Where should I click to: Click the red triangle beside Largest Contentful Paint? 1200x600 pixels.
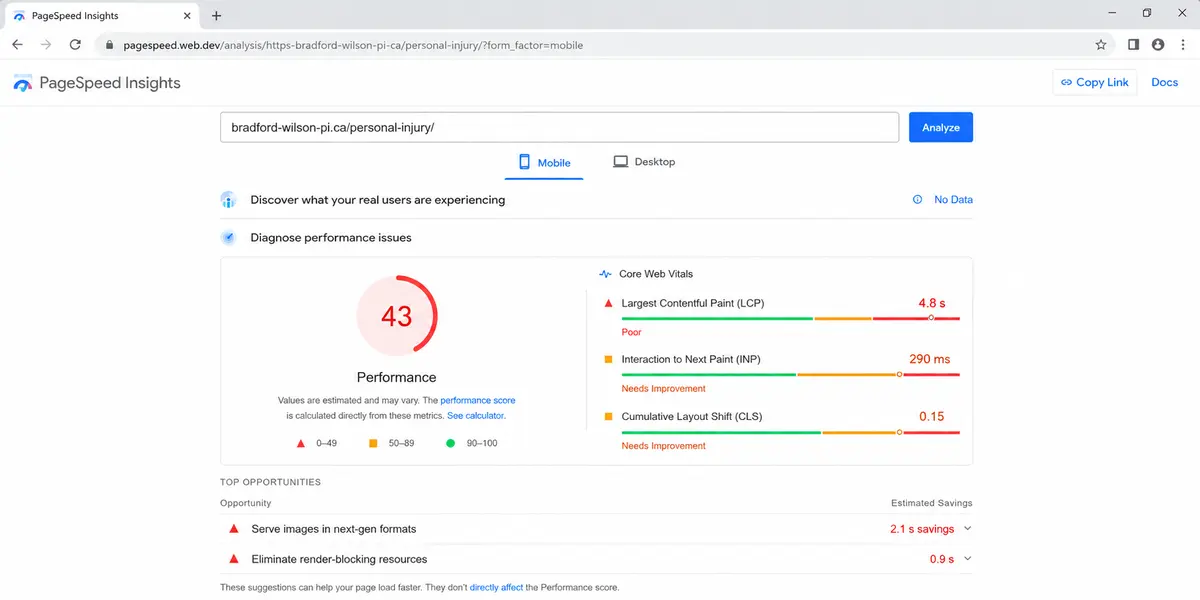point(608,303)
